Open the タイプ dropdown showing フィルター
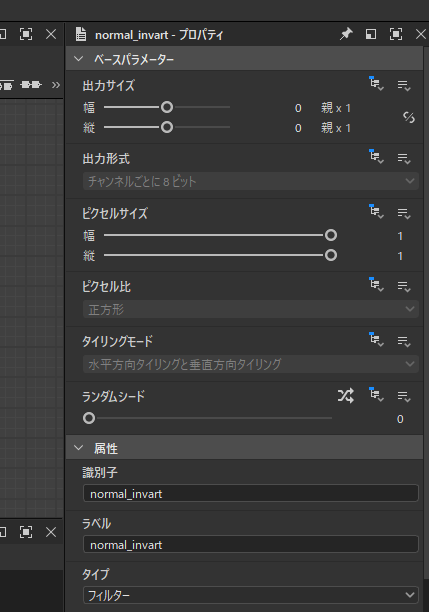The width and height of the screenshot is (429, 612). [x=251, y=595]
